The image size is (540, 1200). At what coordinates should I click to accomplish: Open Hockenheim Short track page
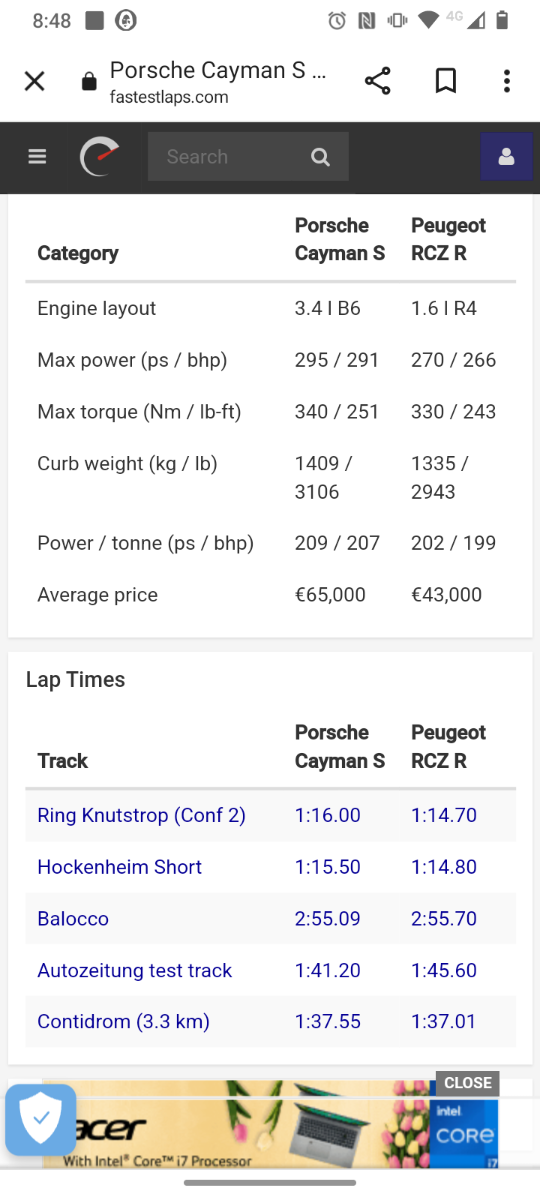click(x=119, y=867)
